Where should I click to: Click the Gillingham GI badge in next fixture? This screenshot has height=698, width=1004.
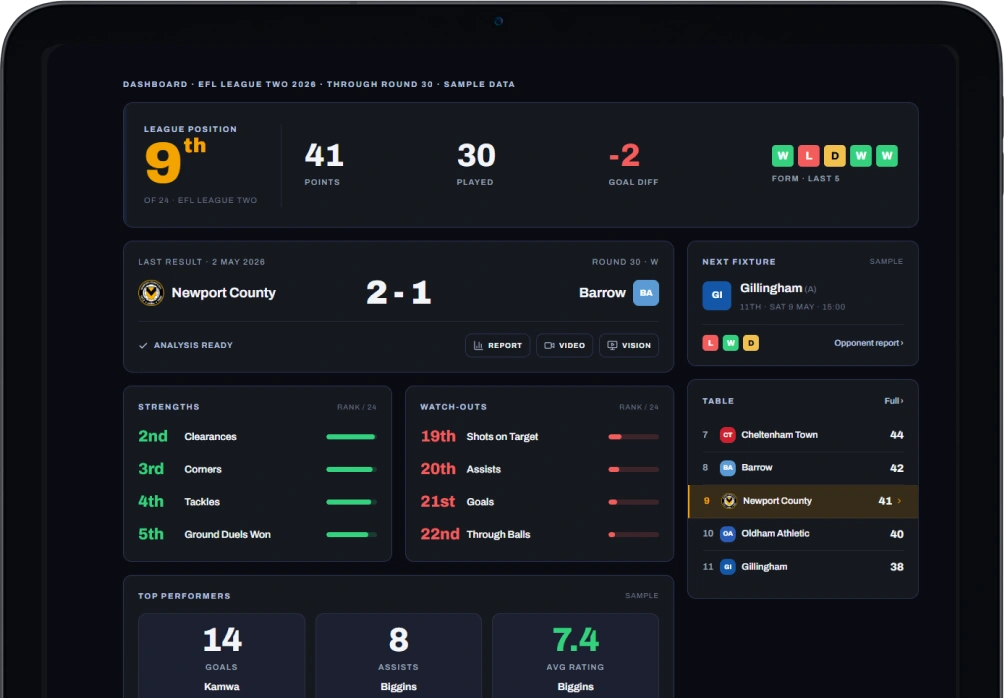click(x=717, y=295)
